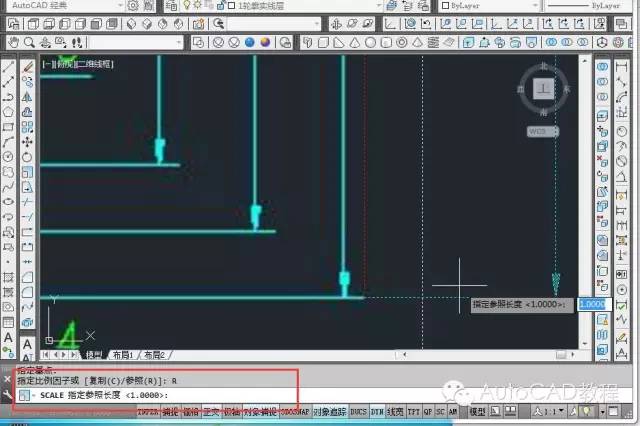
Task: Select the 3D Sphere modeling tool
Action: point(370,42)
